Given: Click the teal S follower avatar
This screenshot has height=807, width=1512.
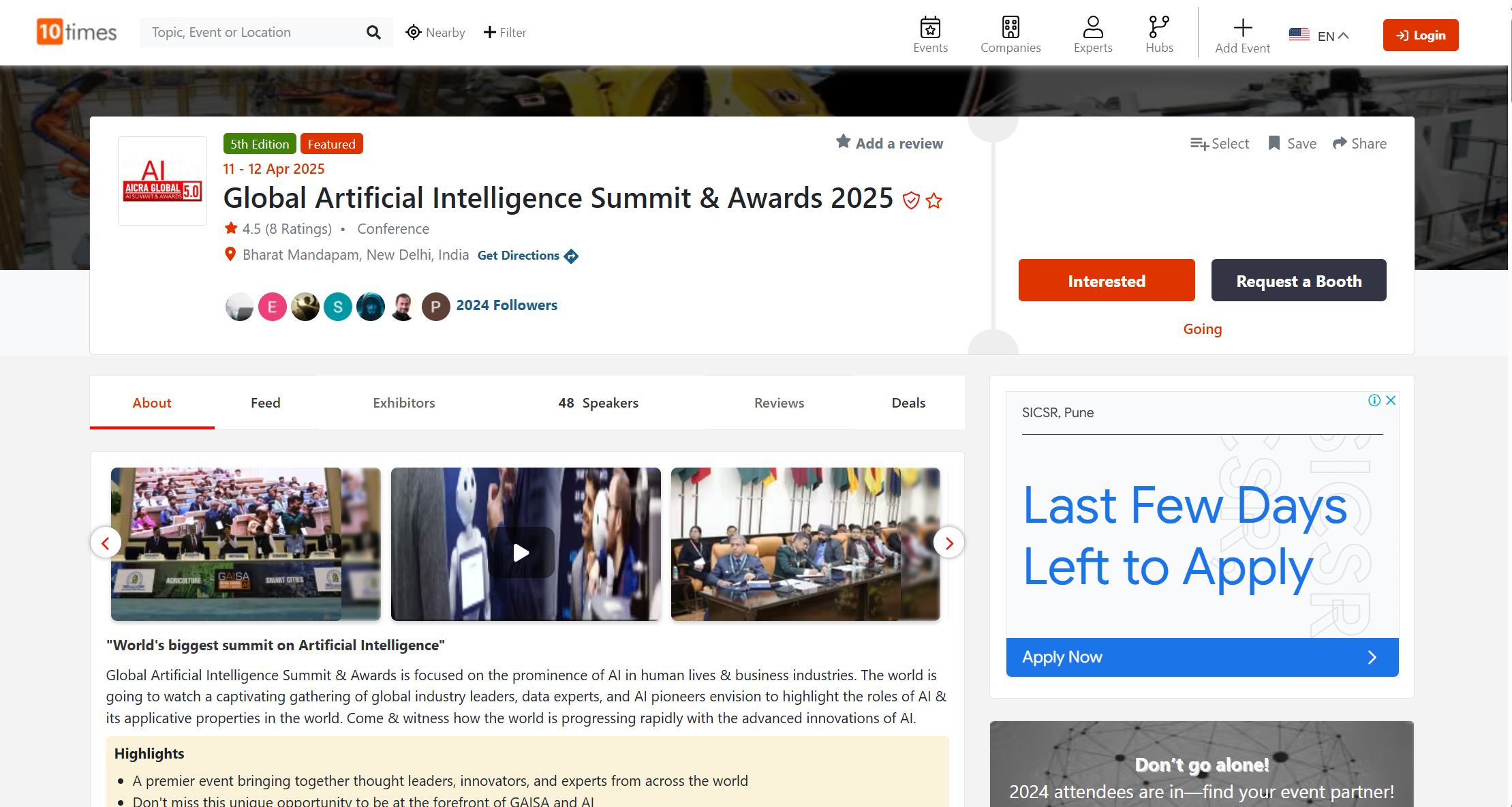Looking at the screenshot, I should (x=337, y=307).
